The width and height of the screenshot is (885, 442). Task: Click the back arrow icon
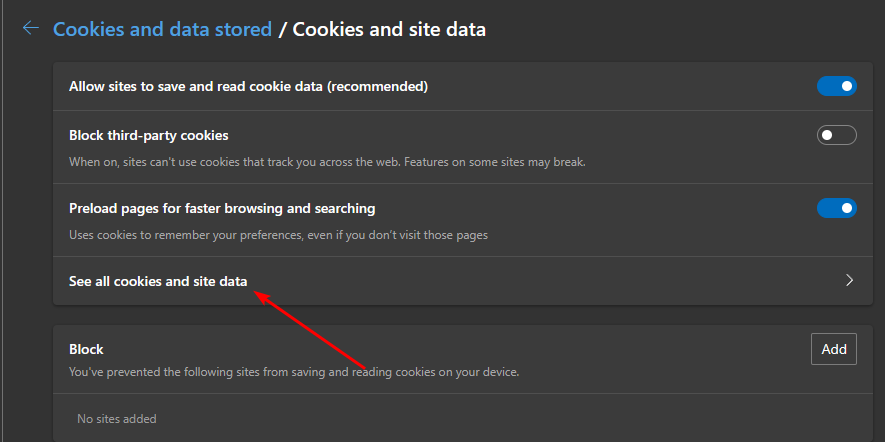(31, 29)
